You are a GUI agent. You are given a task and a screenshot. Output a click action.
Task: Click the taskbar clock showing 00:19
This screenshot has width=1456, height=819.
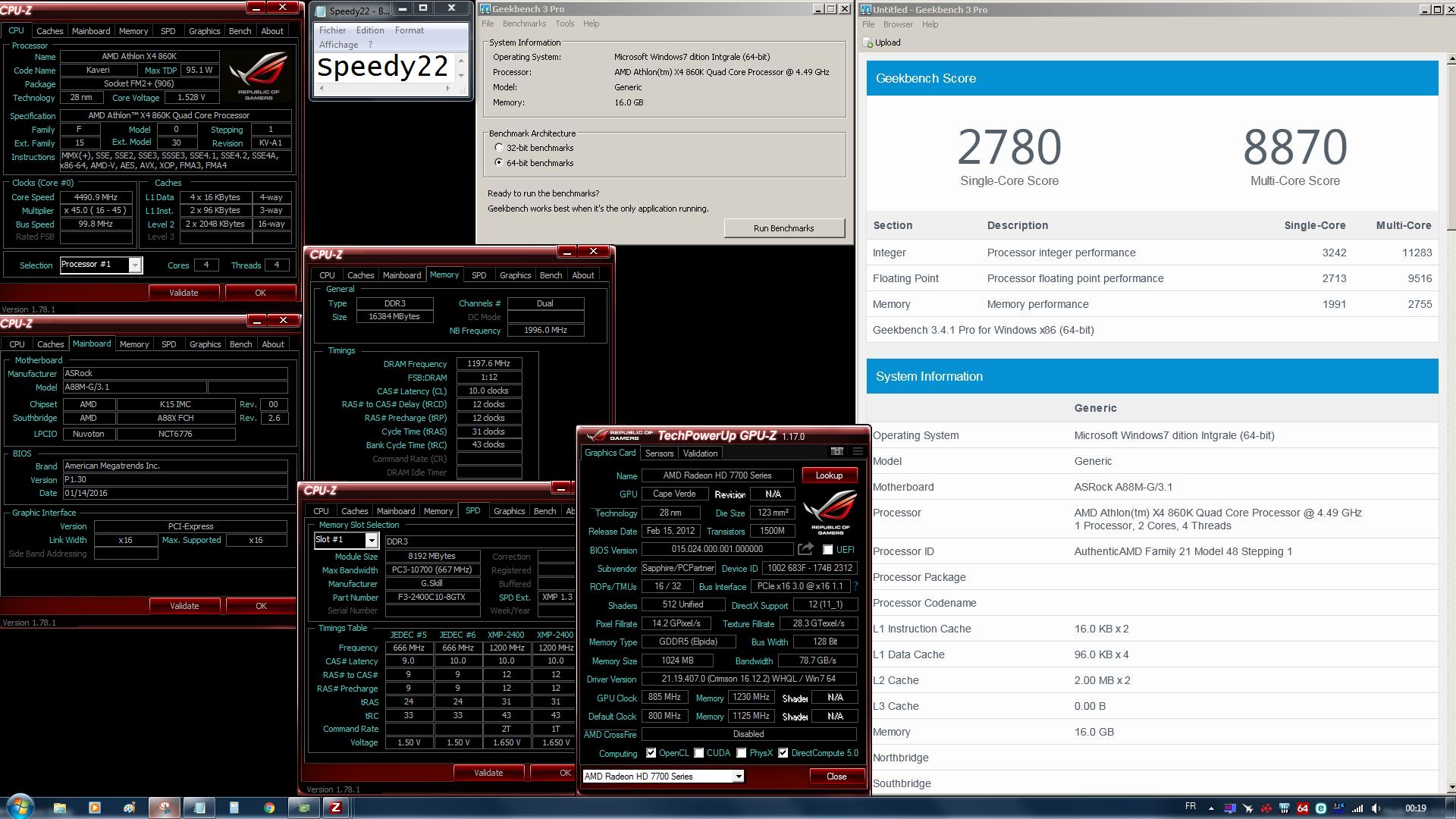tap(1415, 808)
